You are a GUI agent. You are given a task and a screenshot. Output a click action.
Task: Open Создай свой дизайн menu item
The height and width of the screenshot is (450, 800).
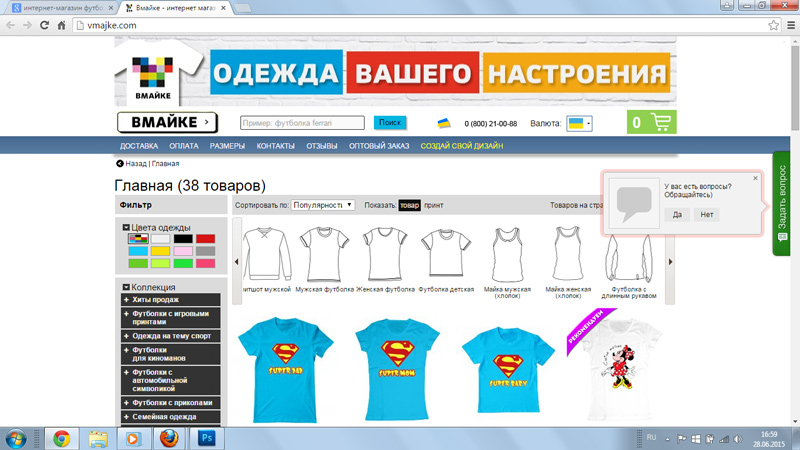pos(462,146)
